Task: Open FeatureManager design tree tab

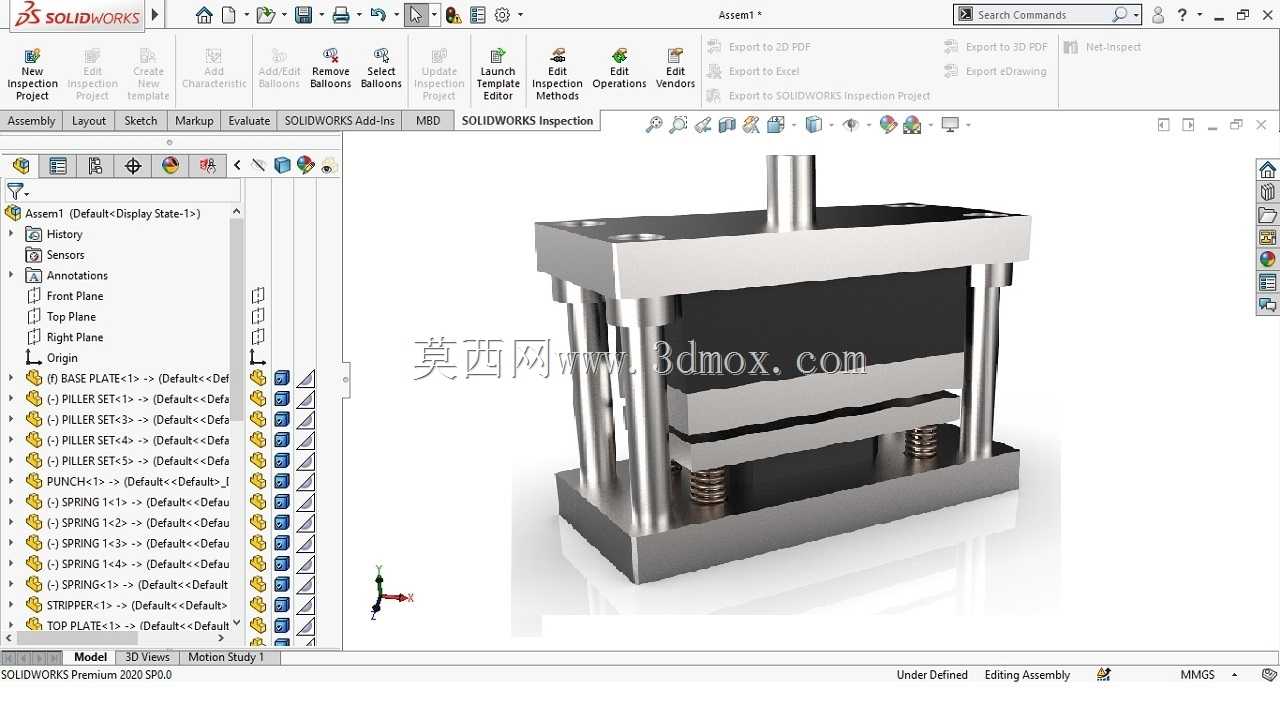Action: click(x=21, y=166)
